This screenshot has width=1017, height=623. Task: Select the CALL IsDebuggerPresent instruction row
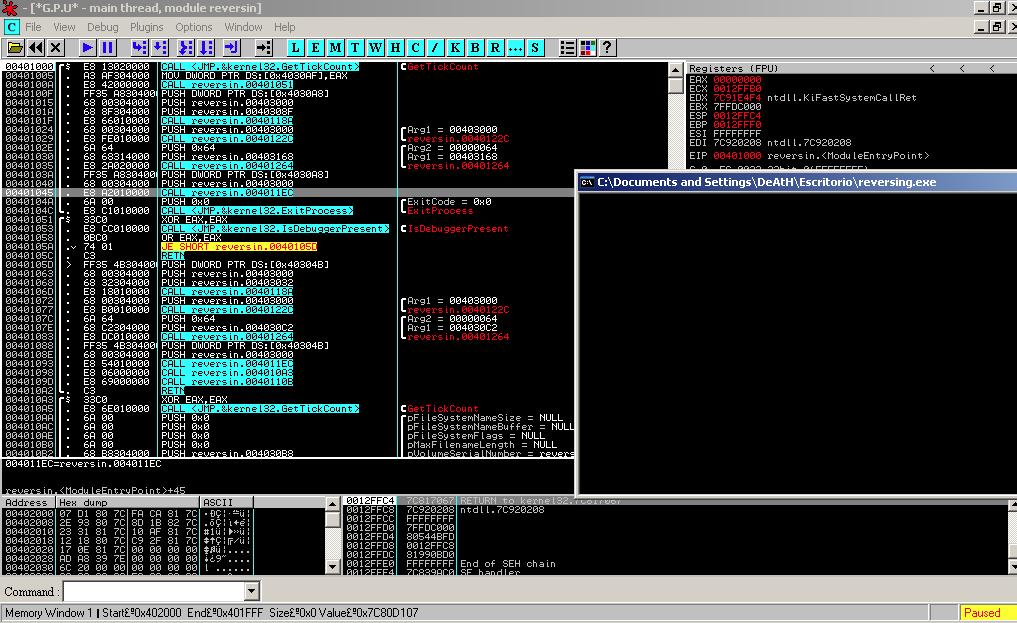point(275,229)
